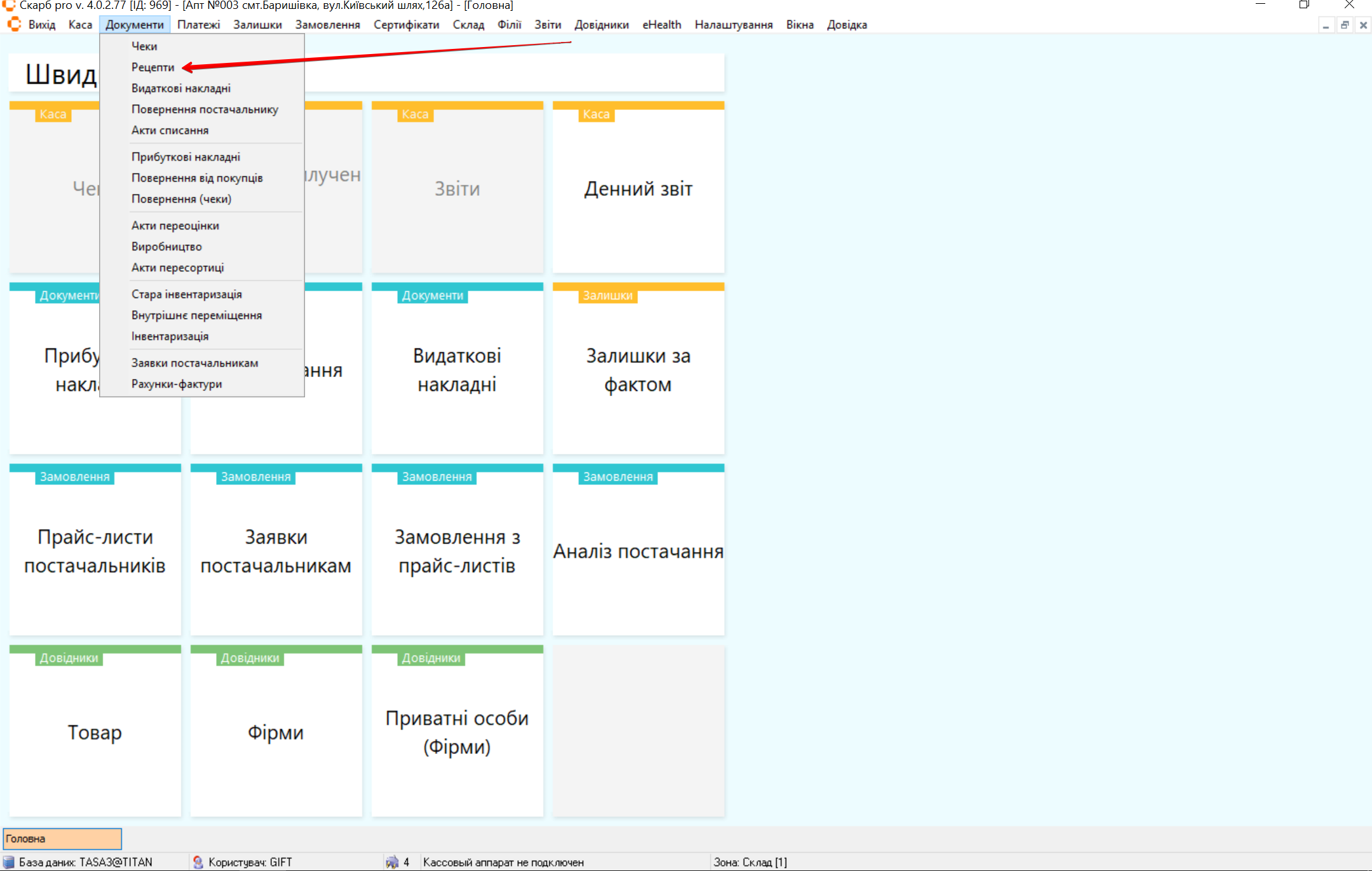Viewport: 1372px width, 871px height.
Task: Open the Денний звіт tile
Action: [x=638, y=189]
